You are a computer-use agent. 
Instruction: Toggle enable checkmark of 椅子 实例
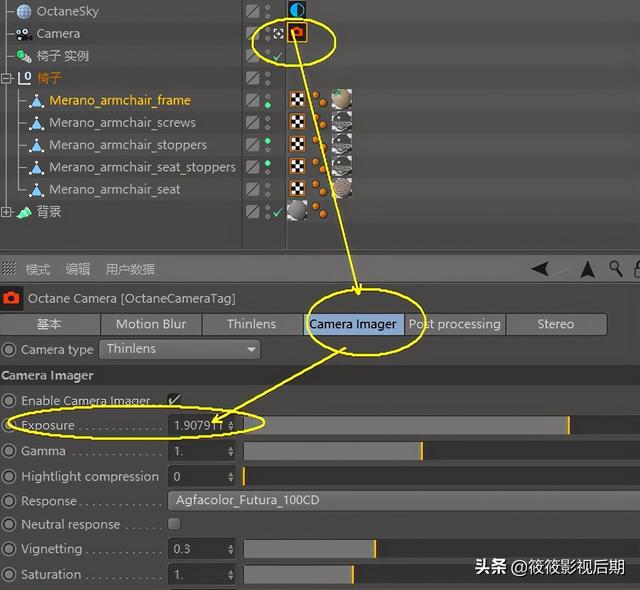(278, 57)
